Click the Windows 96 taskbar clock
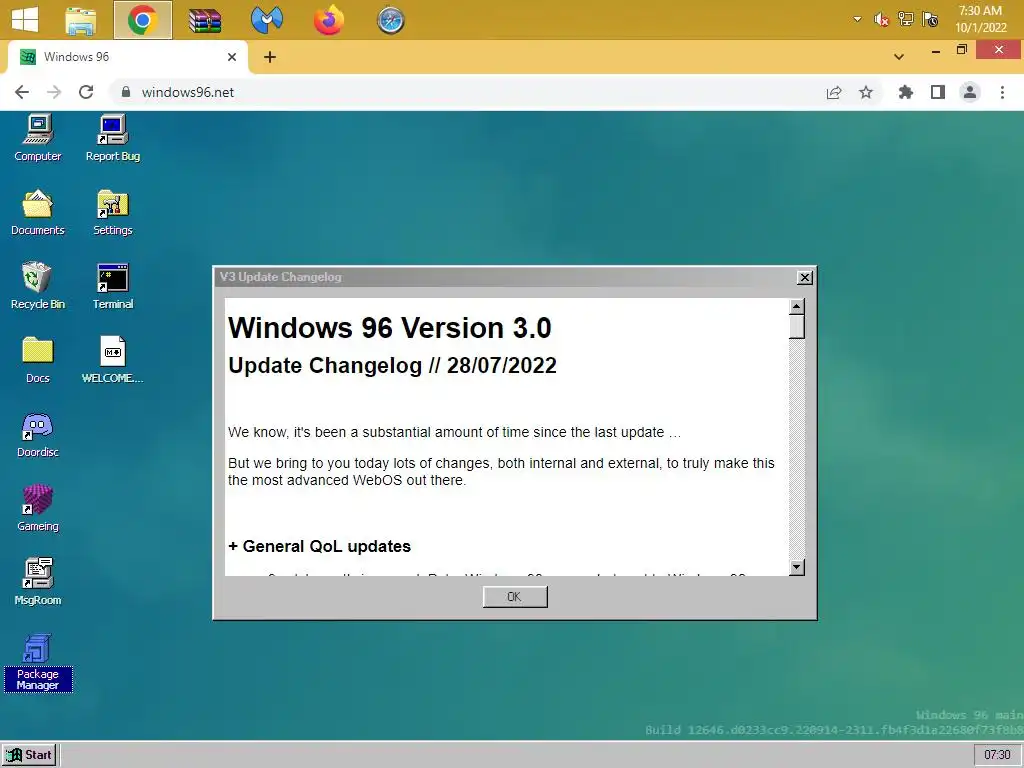Viewport: 1024px width, 768px height. coord(997,755)
